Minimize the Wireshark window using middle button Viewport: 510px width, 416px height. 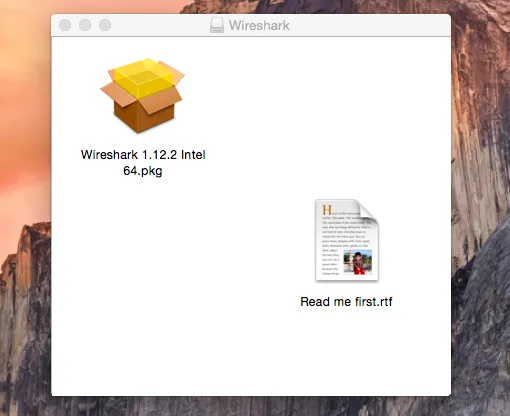click(x=85, y=25)
